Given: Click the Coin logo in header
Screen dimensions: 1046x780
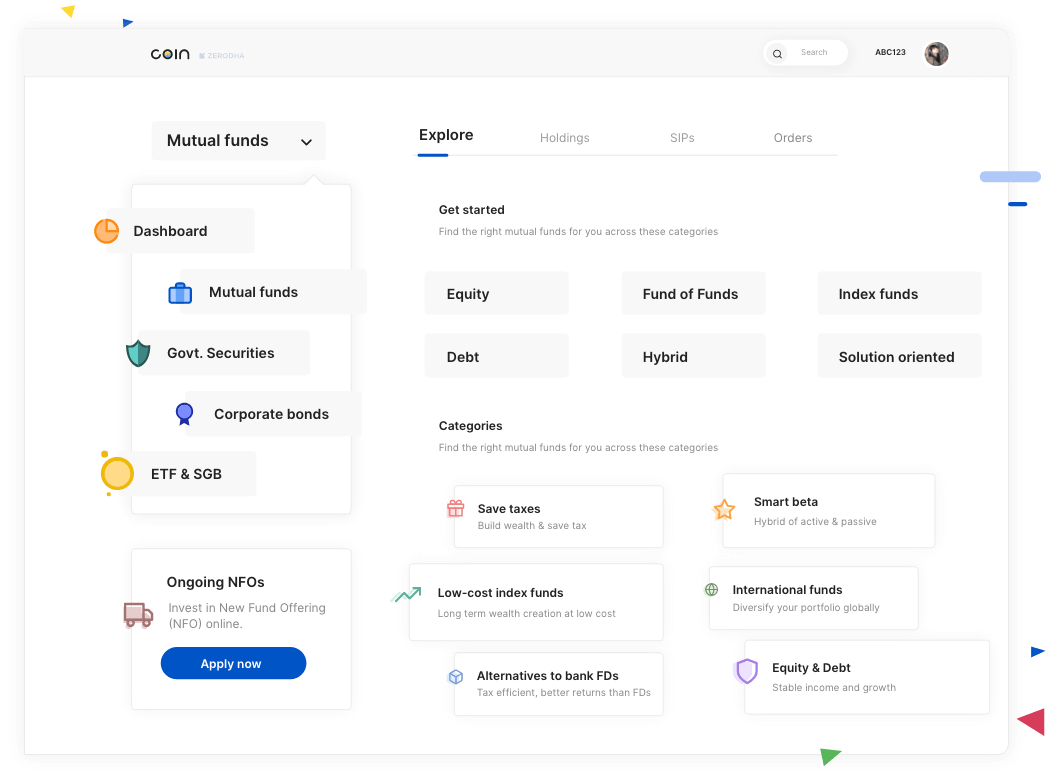Looking at the screenshot, I should pyautogui.click(x=170, y=54).
